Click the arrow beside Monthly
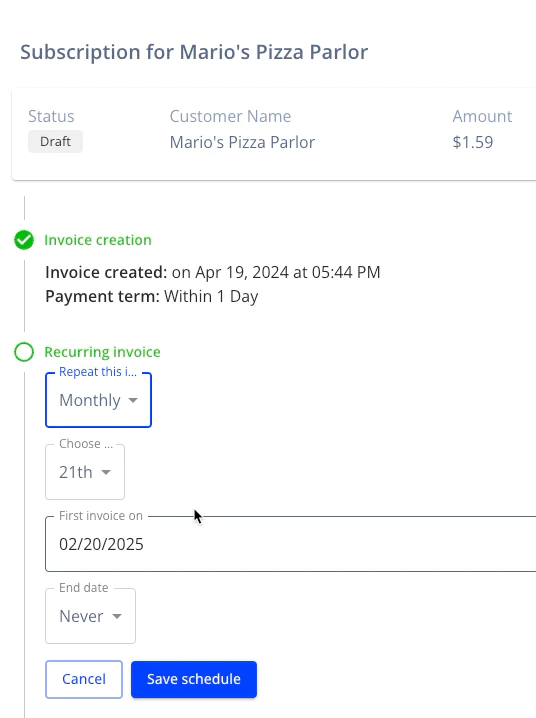 point(133,401)
